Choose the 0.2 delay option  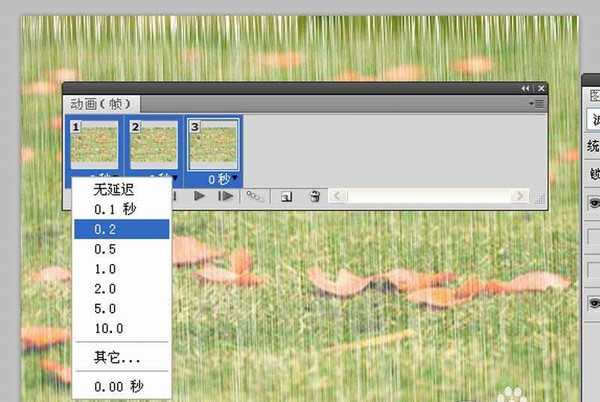(121, 229)
